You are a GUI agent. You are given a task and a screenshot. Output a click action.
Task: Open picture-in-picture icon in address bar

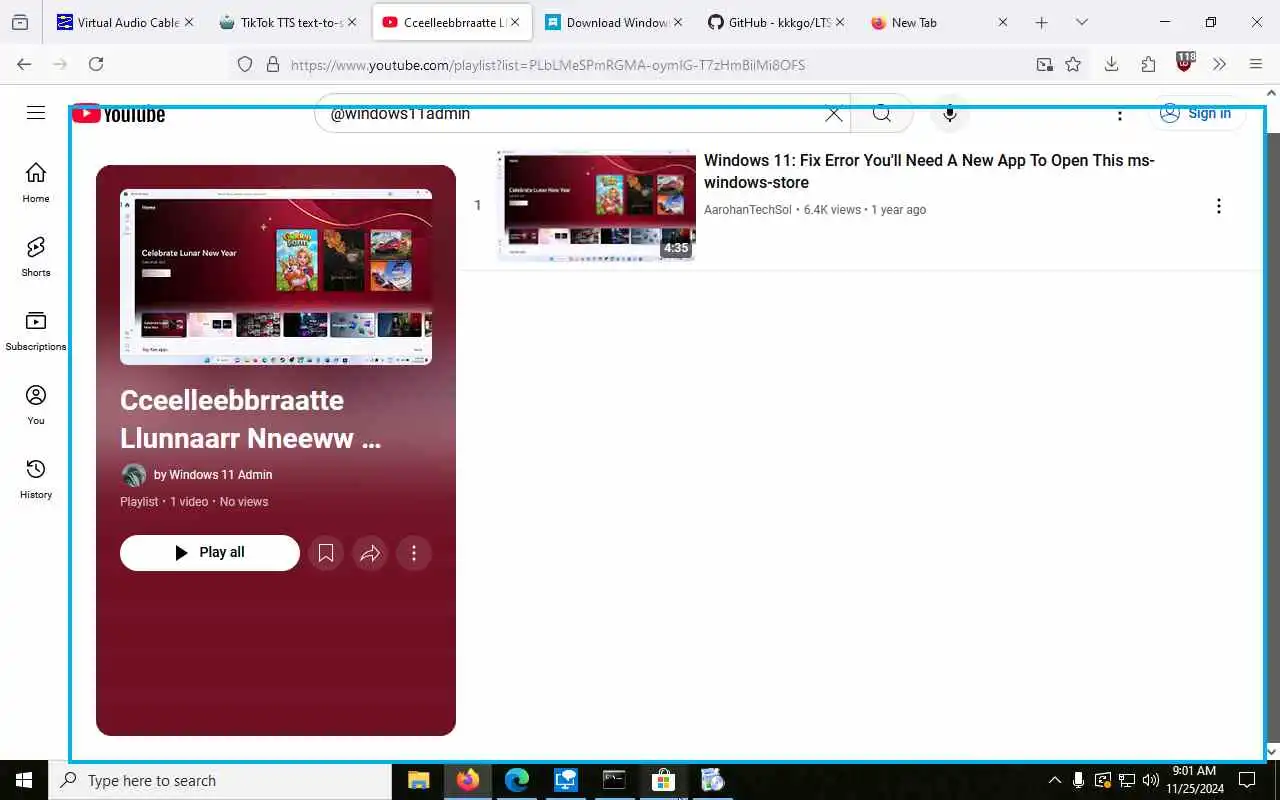point(1044,65)
